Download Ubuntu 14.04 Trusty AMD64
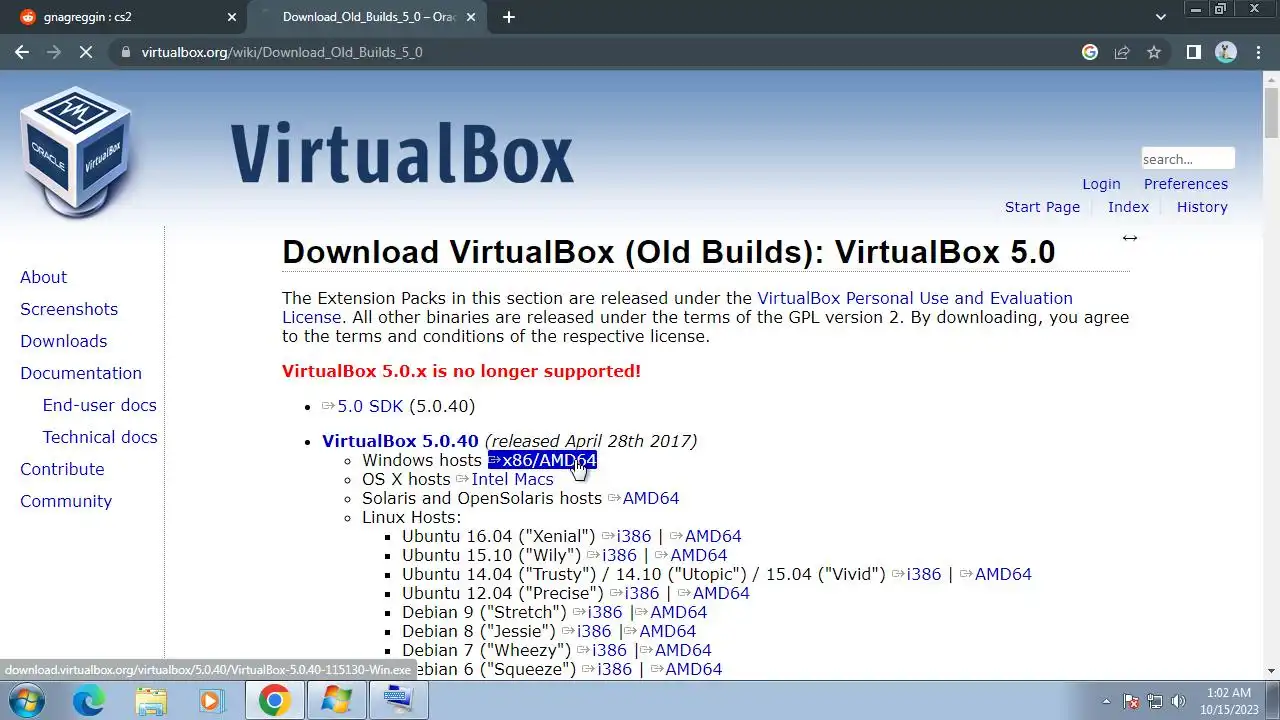 [x=996, y=574]
